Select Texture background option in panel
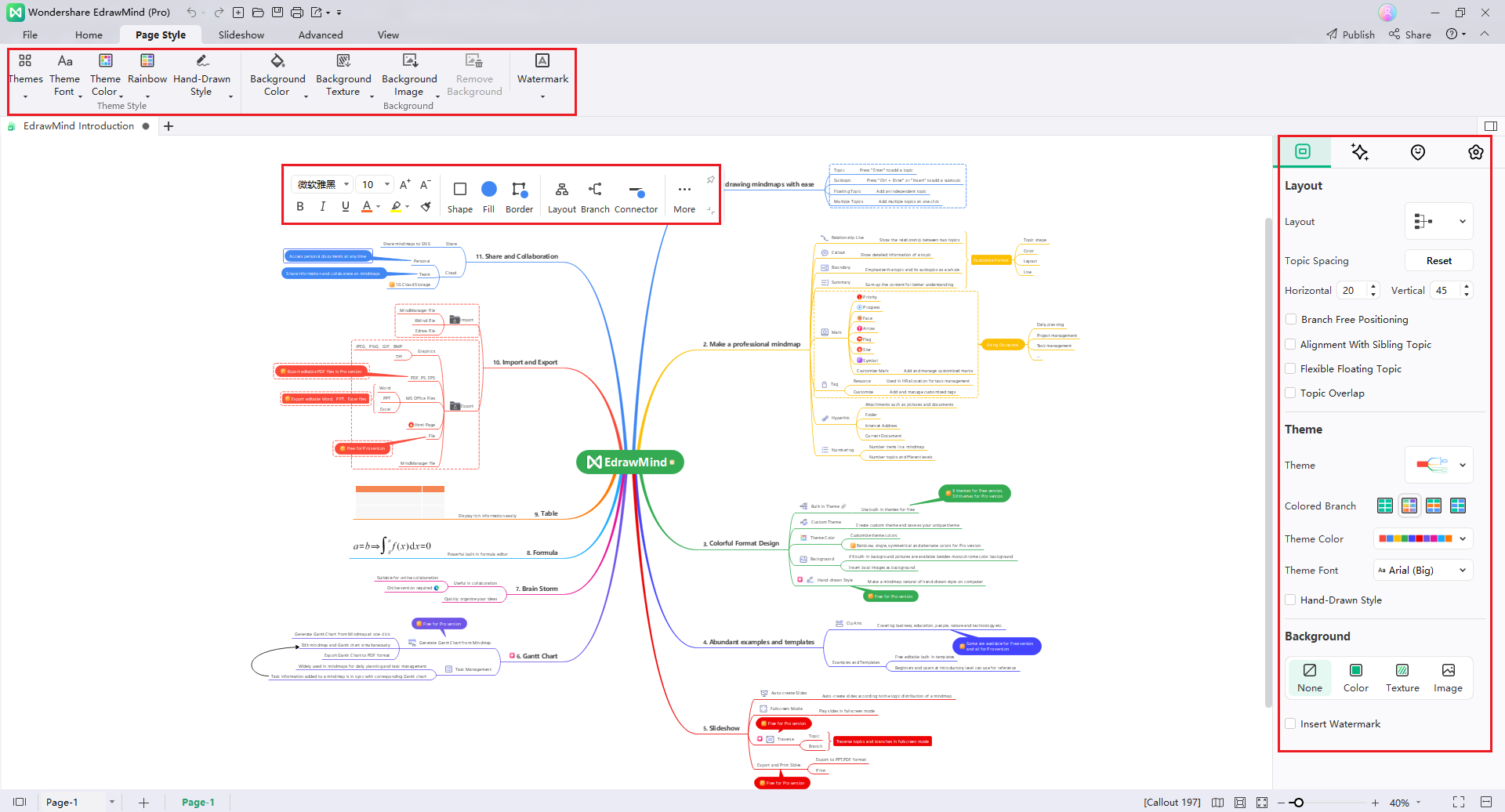Screen dimensions: 1505x812 pyautogui.click(x=1402, y=678)
